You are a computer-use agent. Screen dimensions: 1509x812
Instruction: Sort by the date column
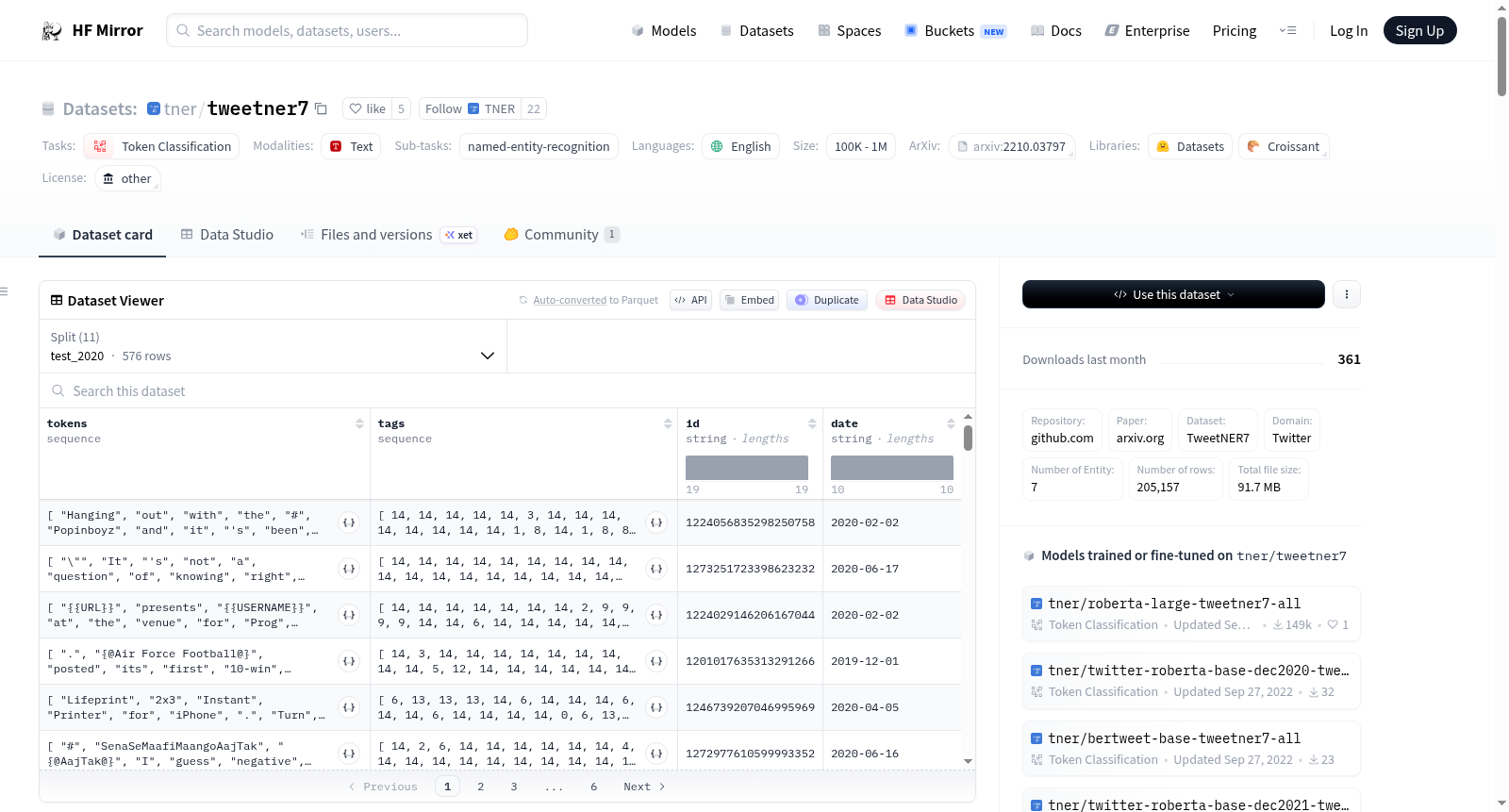951,423
